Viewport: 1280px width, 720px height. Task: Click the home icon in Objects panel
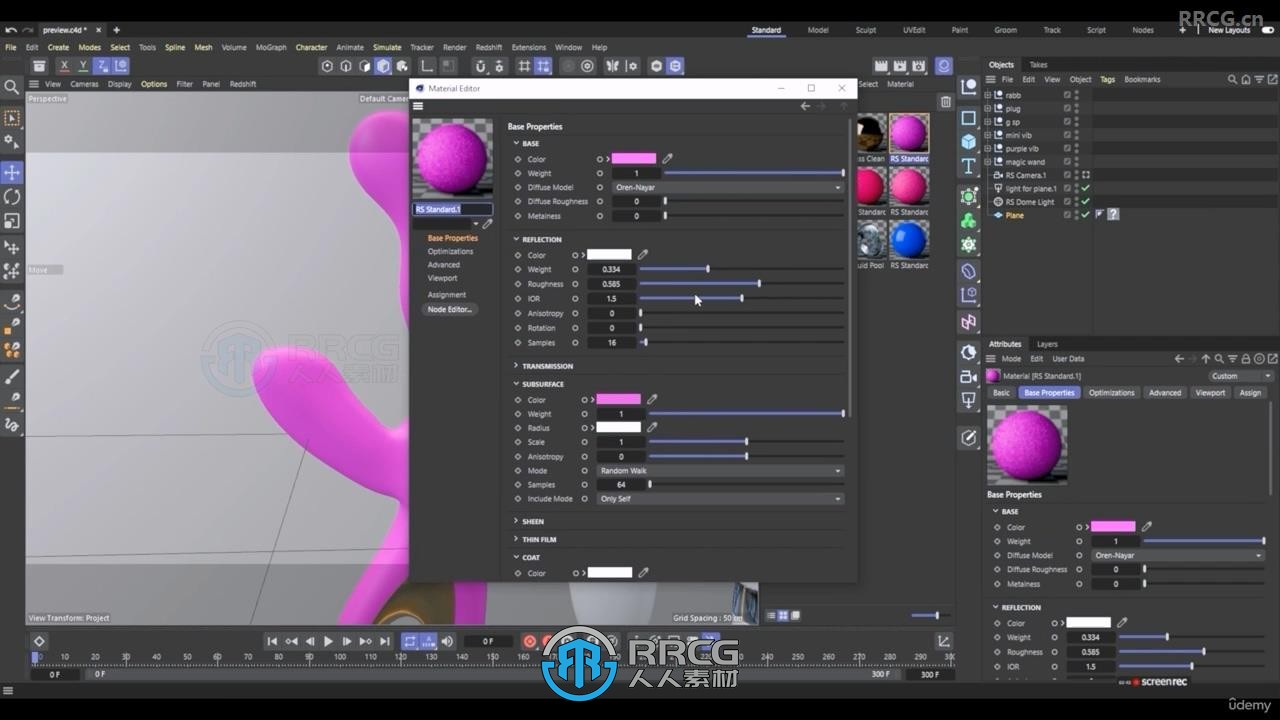(1245, 79)
